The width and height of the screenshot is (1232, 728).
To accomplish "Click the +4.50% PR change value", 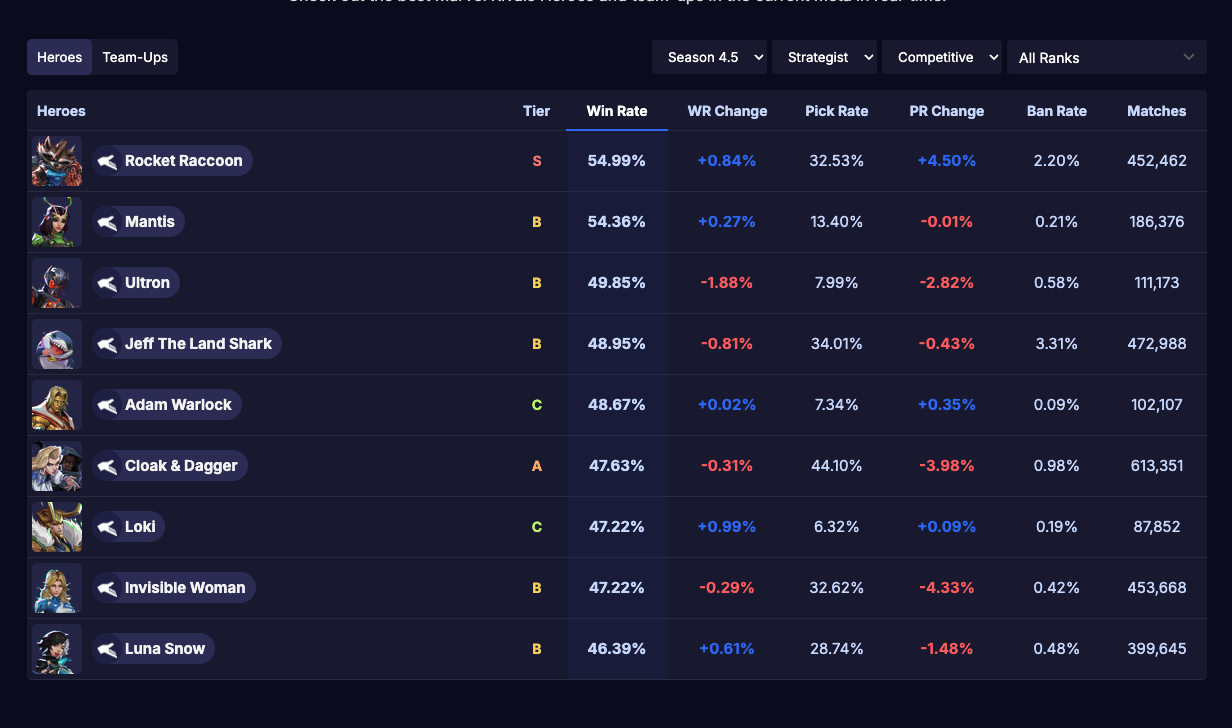I will click(947, 161).
